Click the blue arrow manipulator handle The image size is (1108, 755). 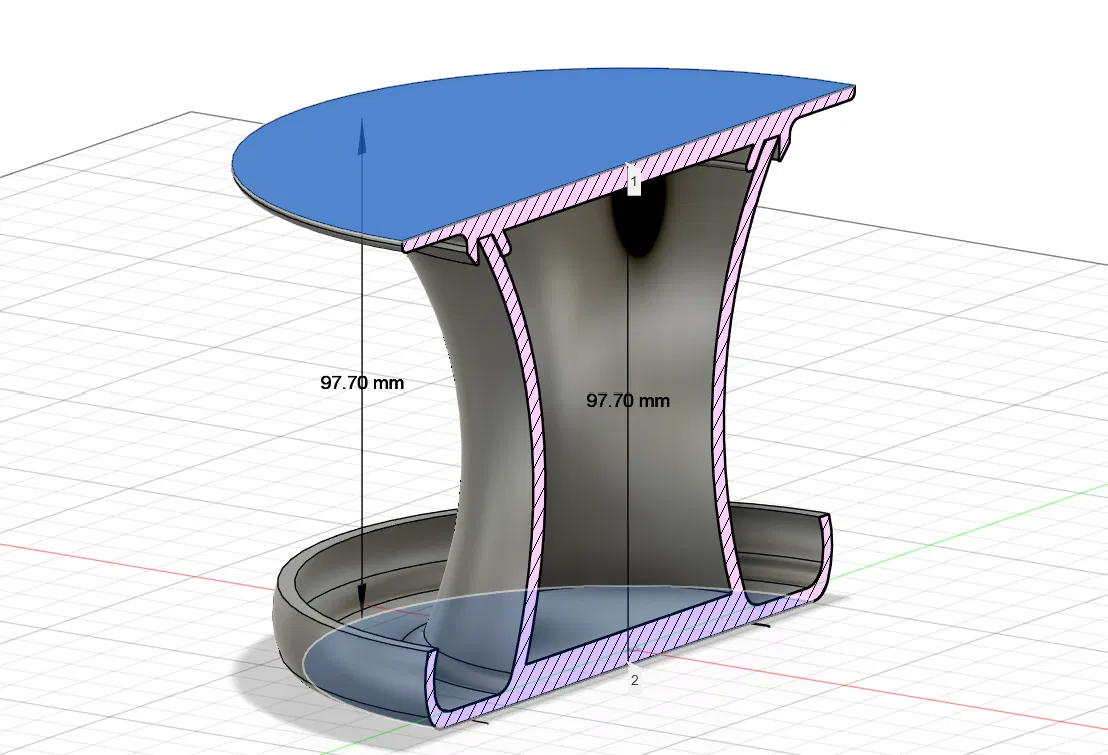pyautogui.click(x=362, y=136)
